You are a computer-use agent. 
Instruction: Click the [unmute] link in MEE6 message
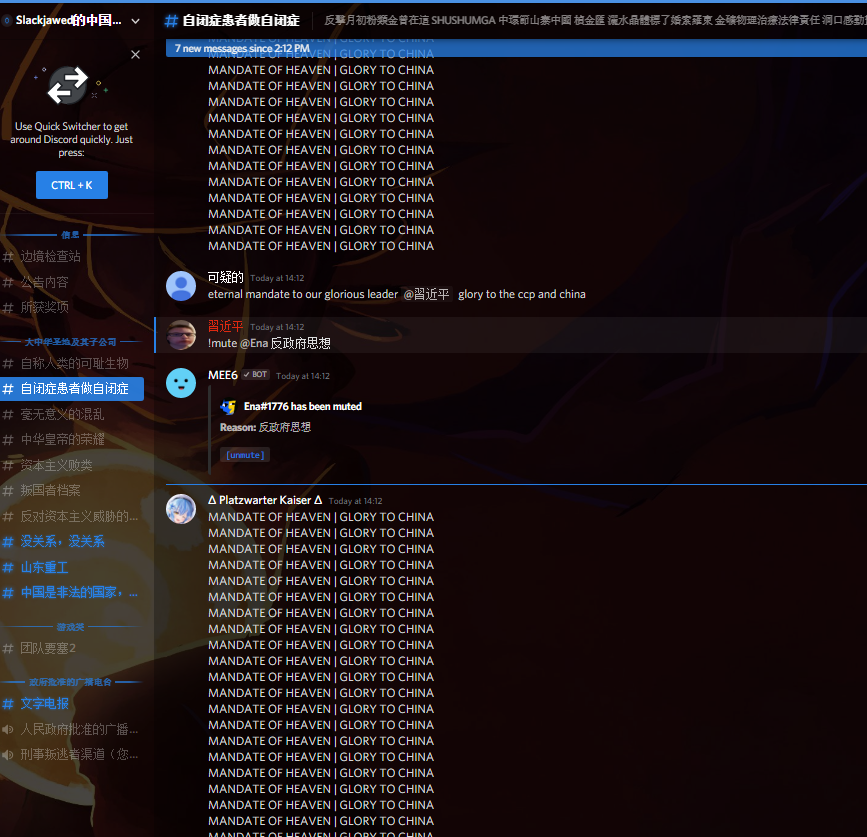pos(245,455)
